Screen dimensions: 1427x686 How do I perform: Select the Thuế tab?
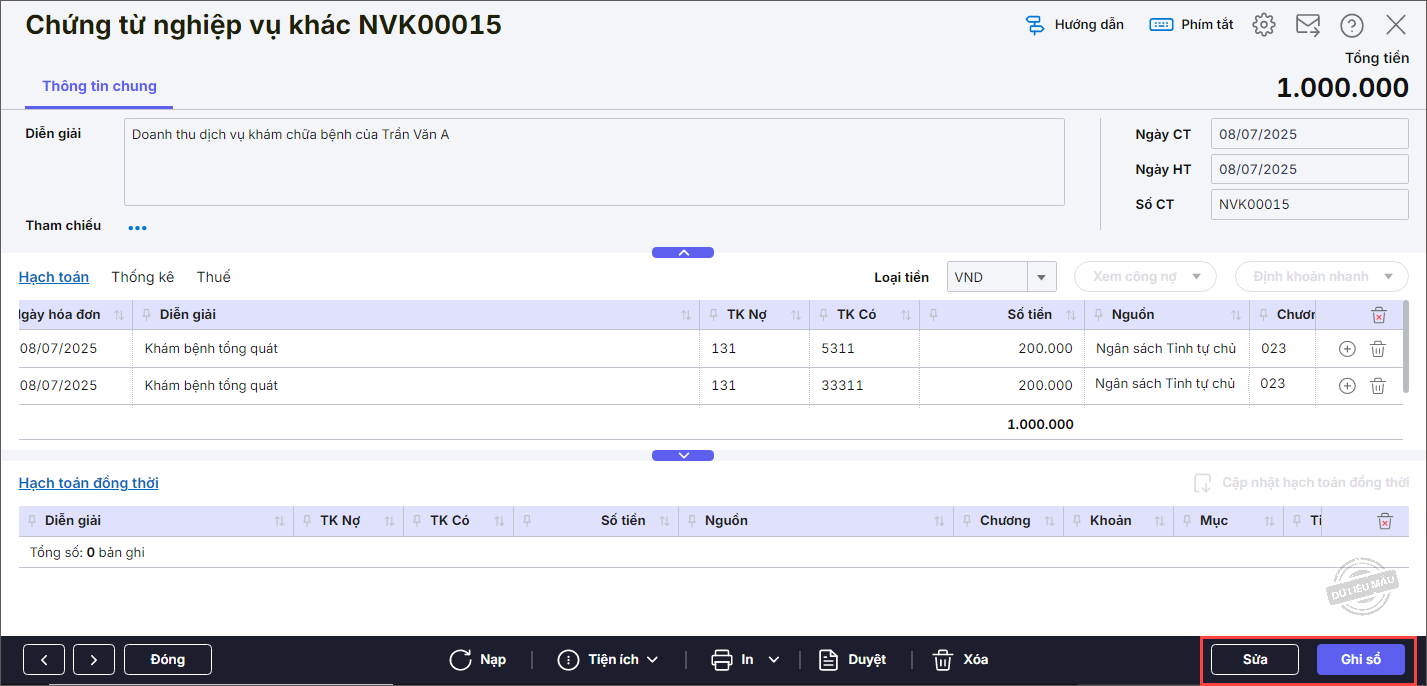coord(214,277)
